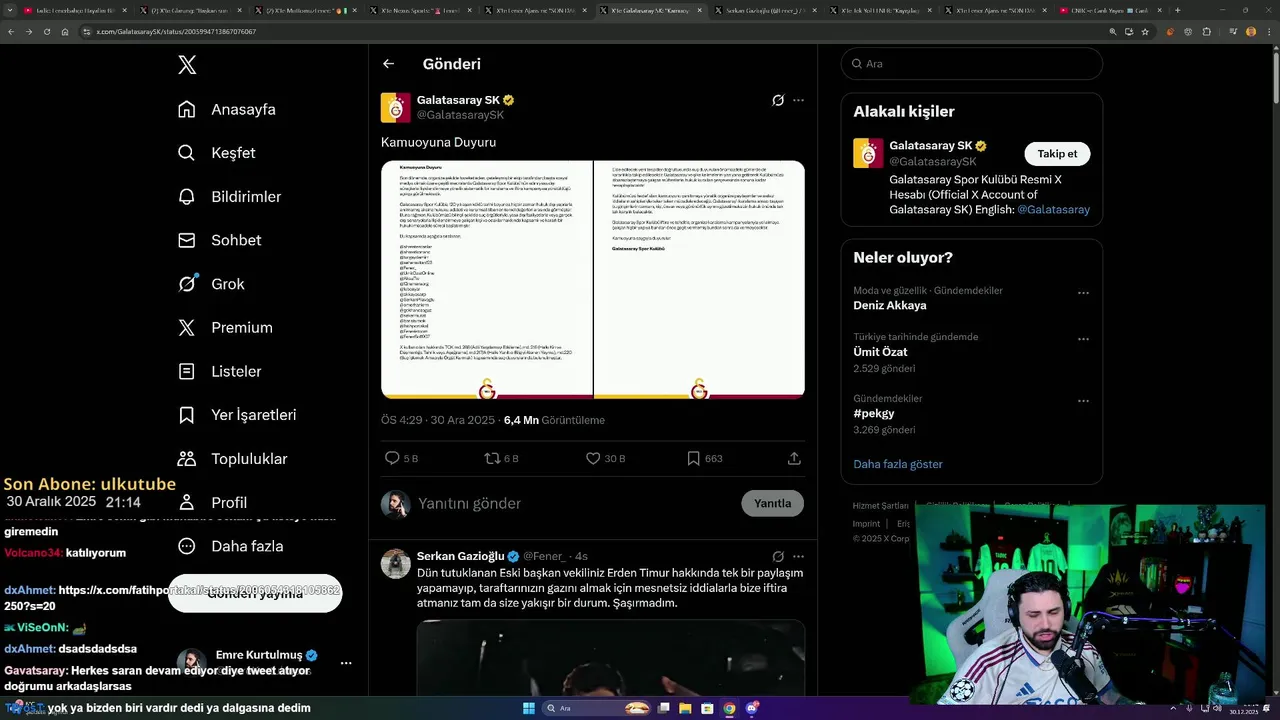Open the Keşfet explore page
The image size is (1280, 720).
tap(216, 153)
